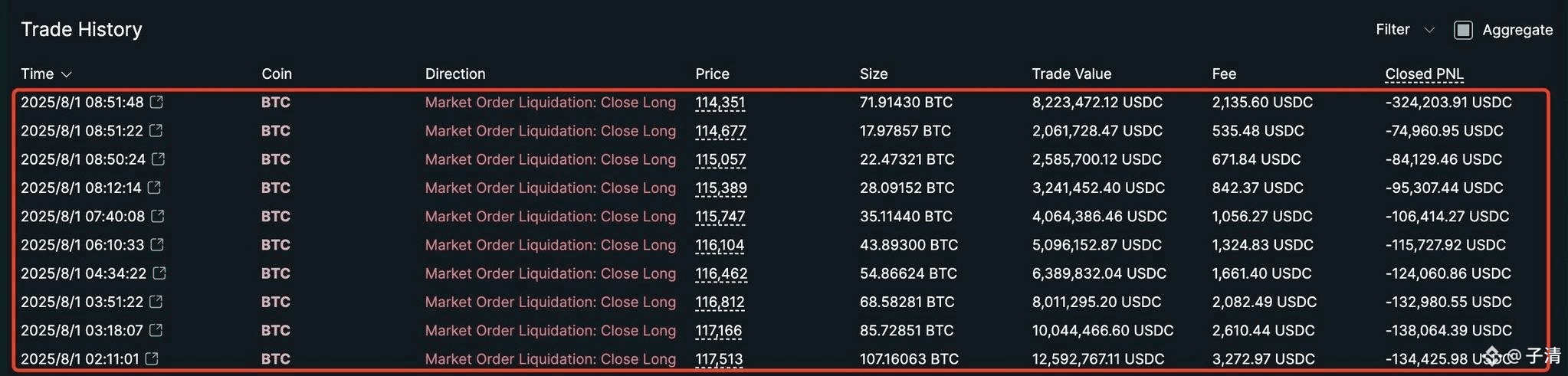Open explorer link for 03:18:07 trade
The height and width of the screenshot is (376, 1568).
coord(156,330)
